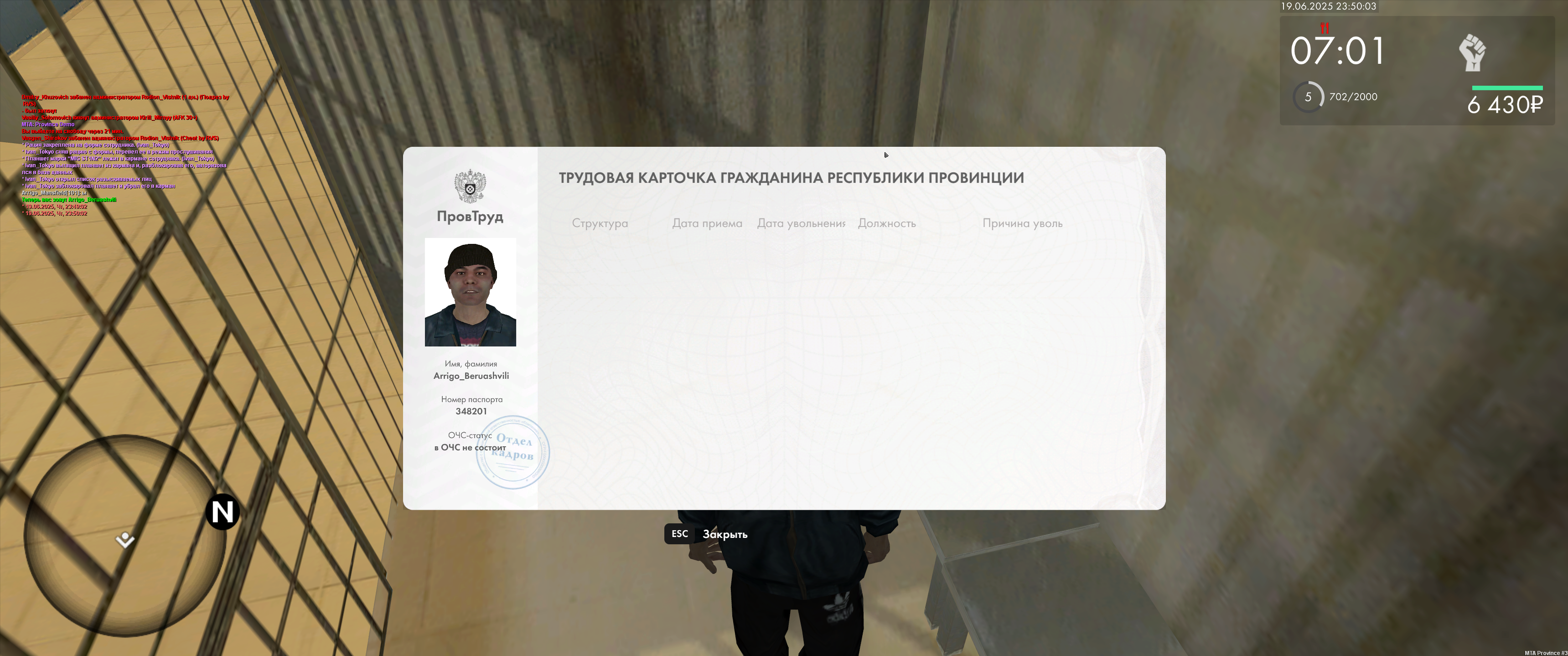The width and height of the screenshot is (1568, 656).
Task: Click chat line Вы выйдете на свободу
Action: (x=72, y=131)
